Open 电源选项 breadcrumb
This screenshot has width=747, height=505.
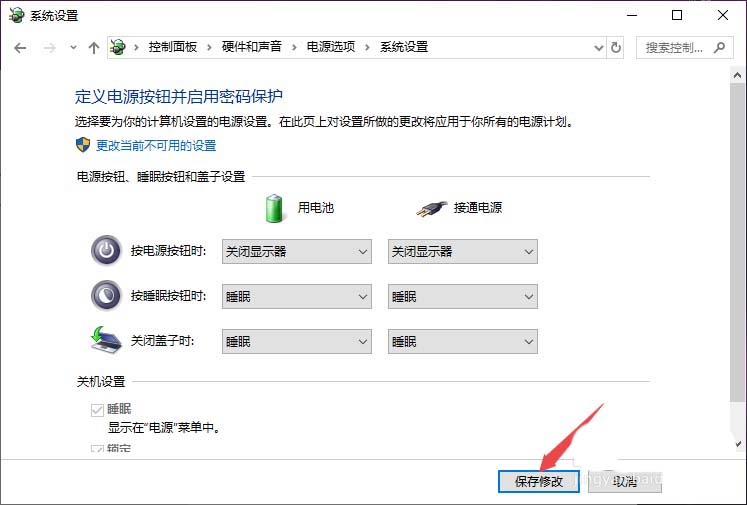pos(331,47)
